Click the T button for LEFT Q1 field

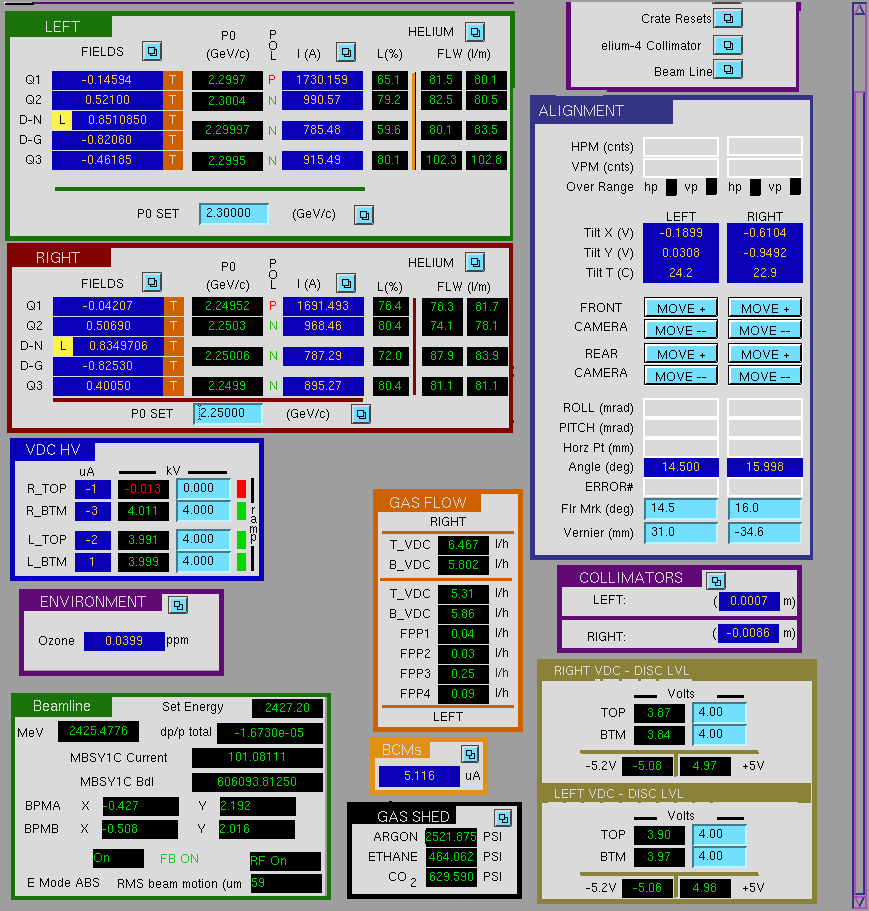click(173, 80)
